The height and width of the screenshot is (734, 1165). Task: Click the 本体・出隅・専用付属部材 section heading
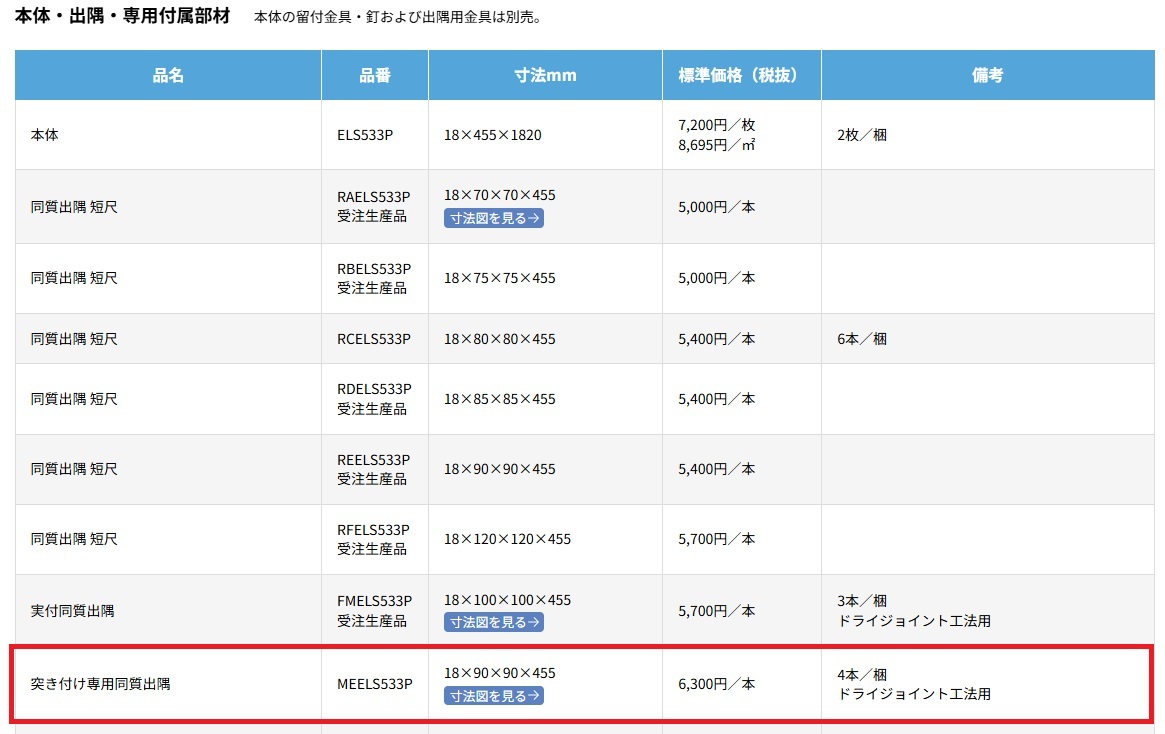(x=122, y=17)
